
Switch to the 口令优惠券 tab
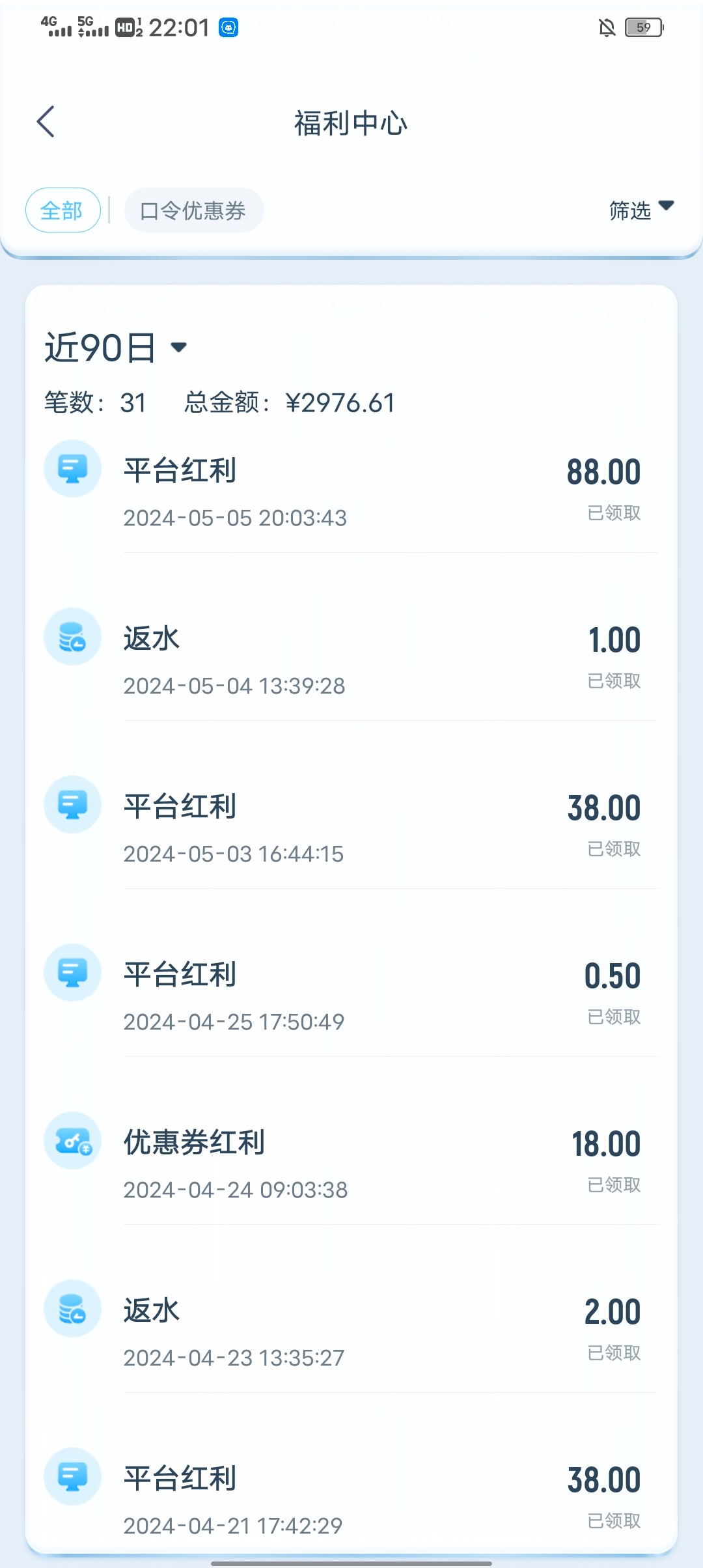click(193, 210)
